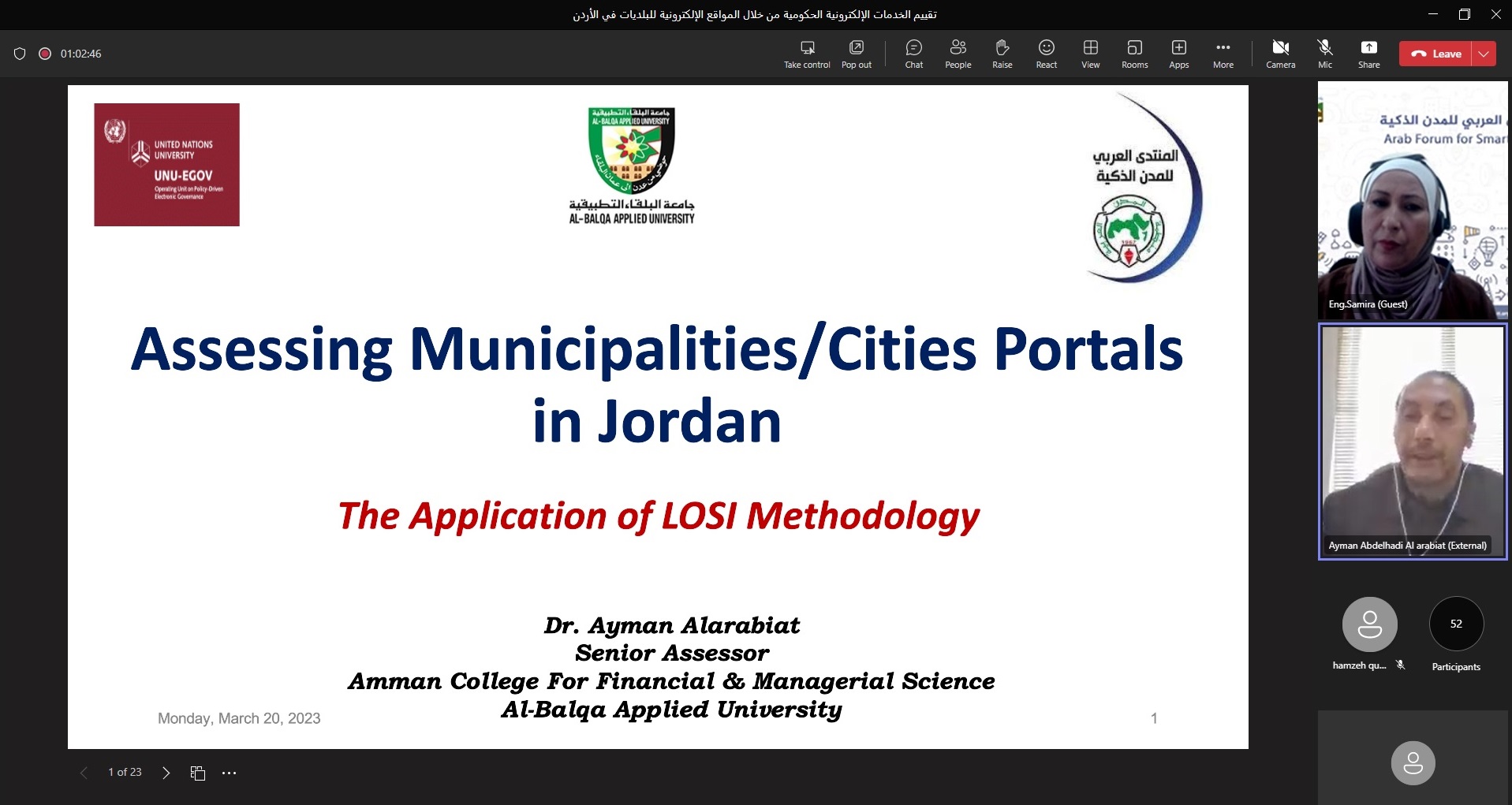Click the red recording indicator
Image resolution: width=1512 pixels, height=805 pixels.
pyautogui.click(x=45, y=54)
